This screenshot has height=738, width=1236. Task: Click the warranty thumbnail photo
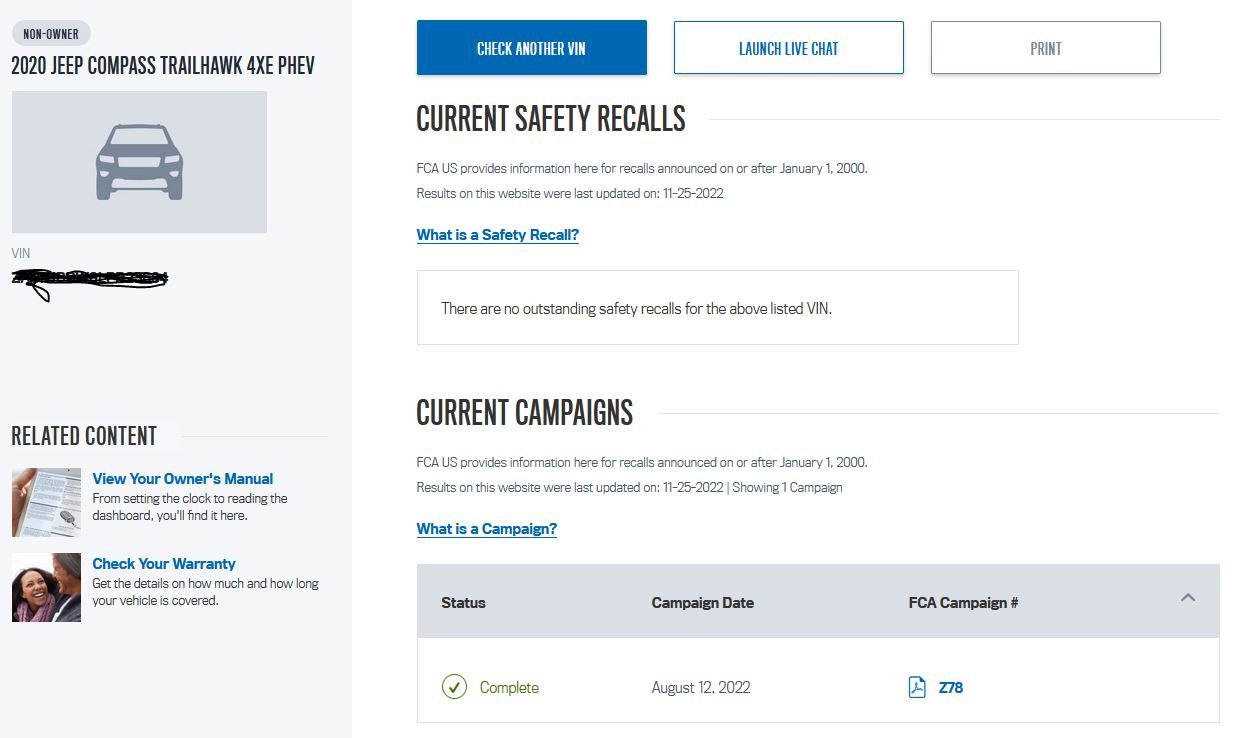pyautogui.click(x=46, y=588)
